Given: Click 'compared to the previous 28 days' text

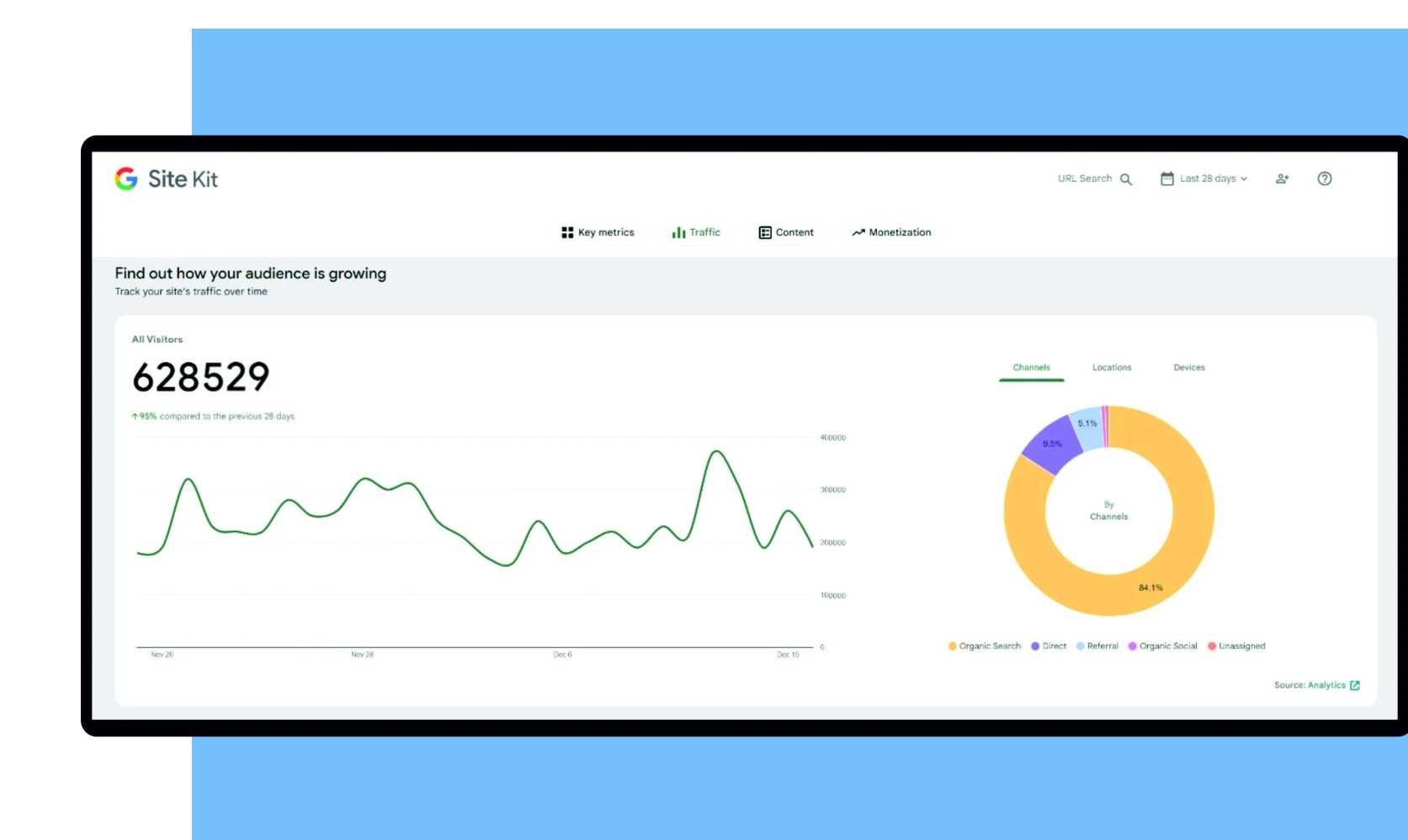Looking at the screenshot, I should [x=227, y=416].
